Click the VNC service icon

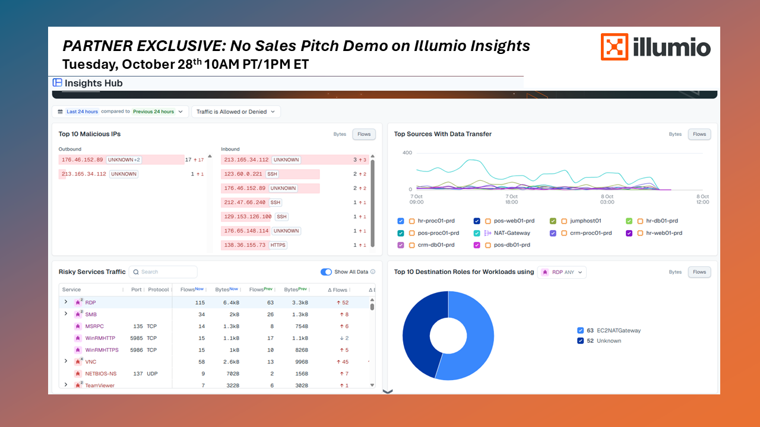78,362
